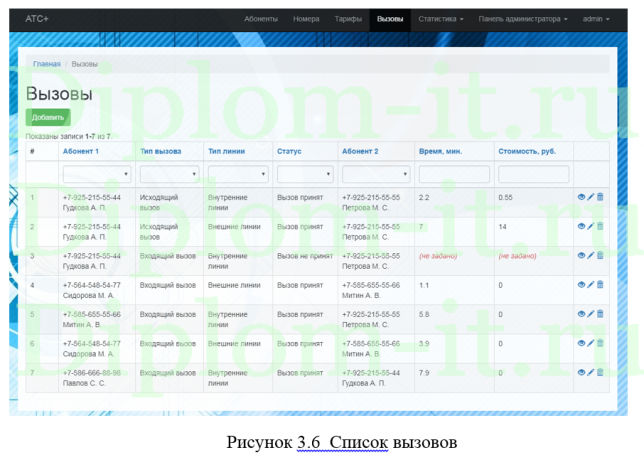This screenshot has width=644, height=460.
Task: Select cost value '0.55' in row 1
Action: click(x=505, y=198)
